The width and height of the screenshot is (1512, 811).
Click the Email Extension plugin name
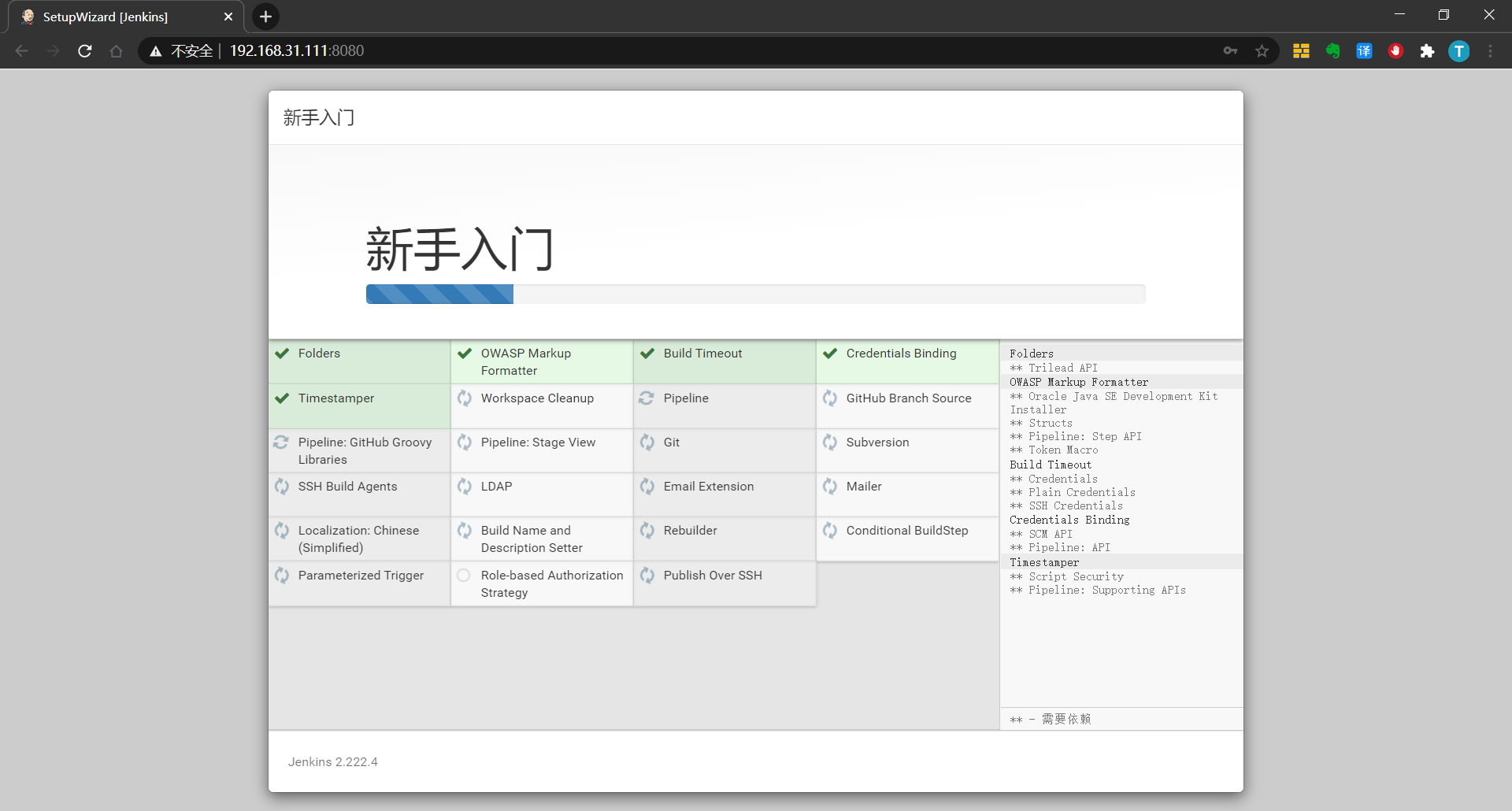pos(709,487)
